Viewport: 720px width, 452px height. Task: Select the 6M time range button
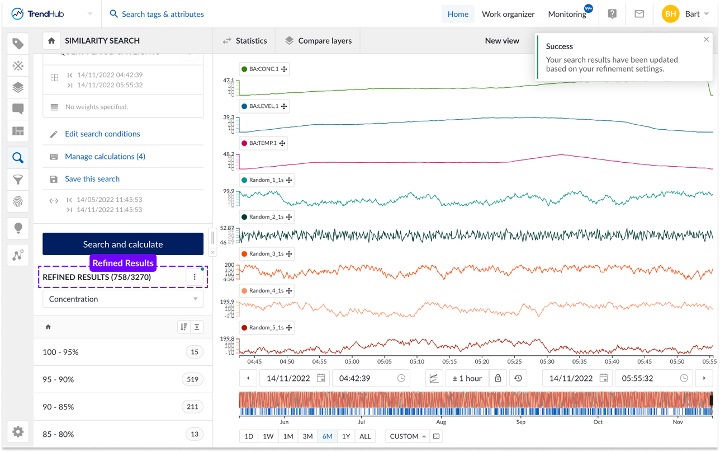point(328,436)
